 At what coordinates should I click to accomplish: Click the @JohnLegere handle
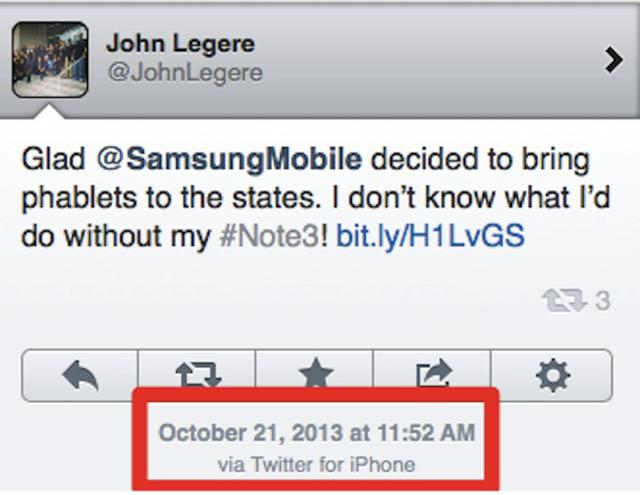(x=185, y=73)
